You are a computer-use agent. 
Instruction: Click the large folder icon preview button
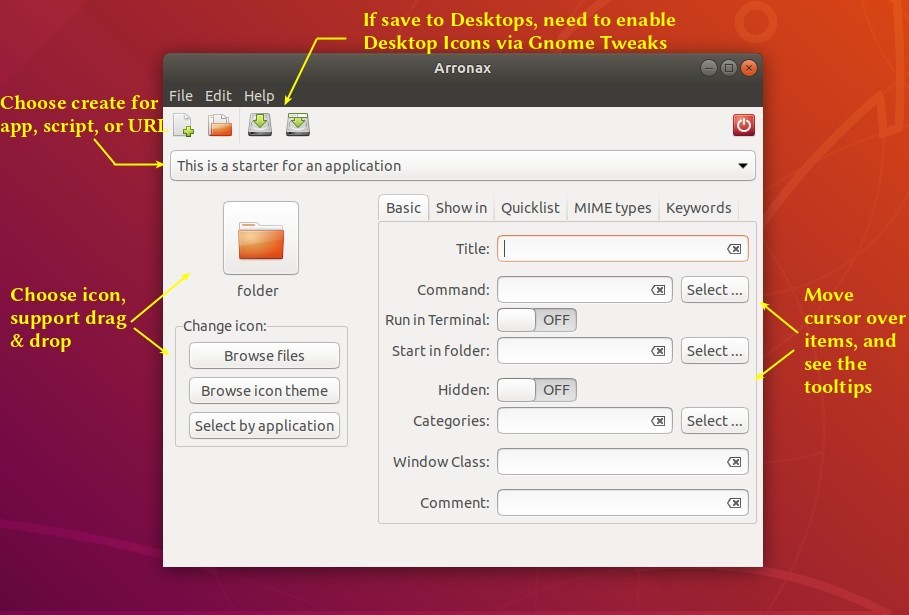pos(261,238)
